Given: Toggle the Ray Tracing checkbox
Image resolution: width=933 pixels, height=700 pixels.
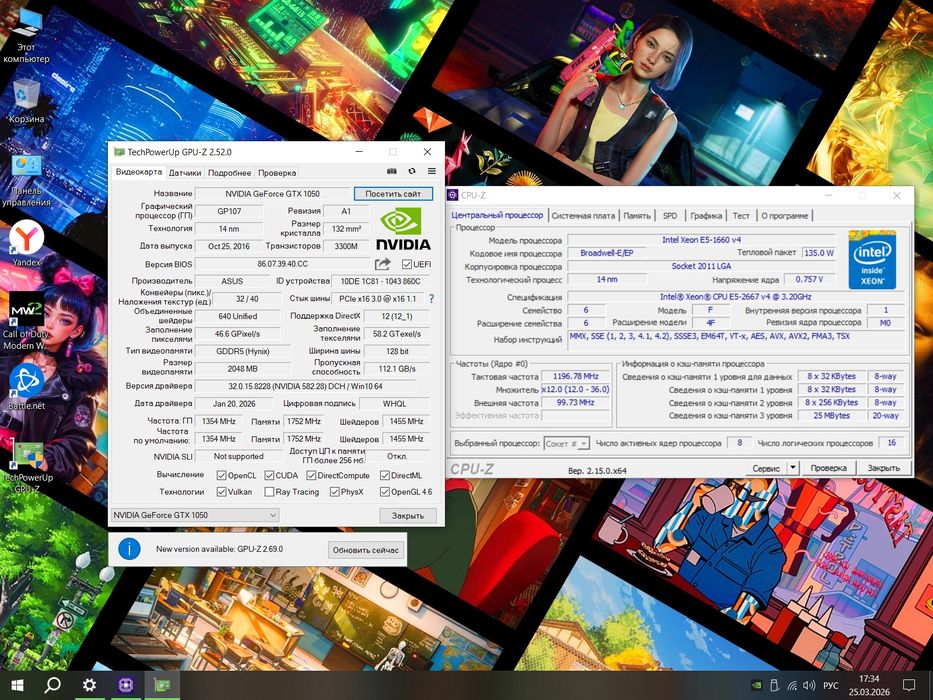Looking at the screenshot, I should (x=270, y=492).
